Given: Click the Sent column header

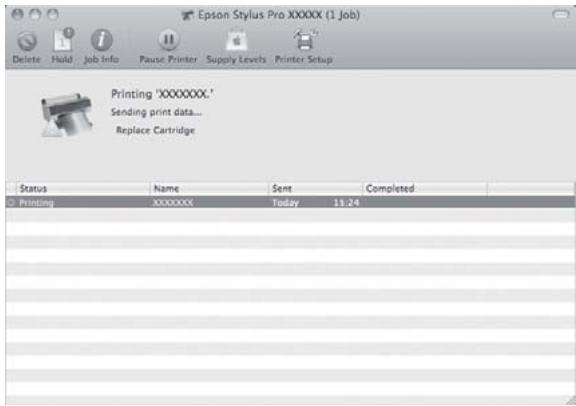Looking at the screenshot, I should coord(315,188).
